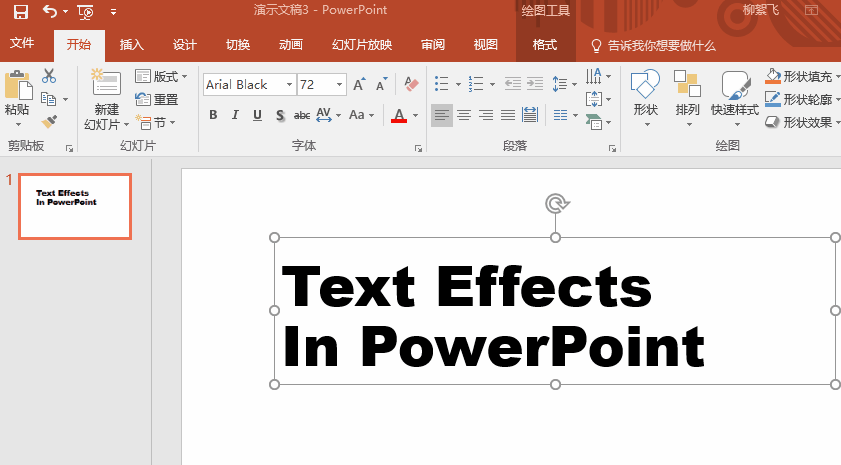Open the 节 section dropdown
This screenshot has width=841, height=465.
click(156, 122)
